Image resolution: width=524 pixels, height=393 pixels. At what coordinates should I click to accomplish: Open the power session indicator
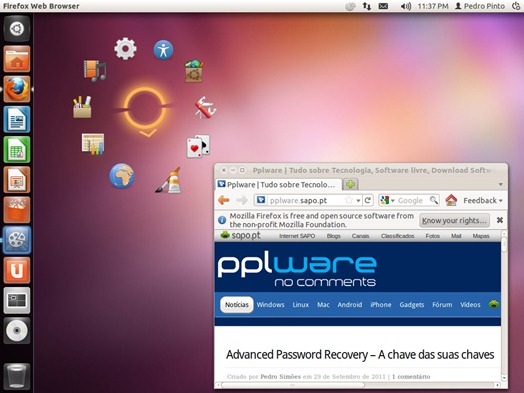(x=516, y=6)
